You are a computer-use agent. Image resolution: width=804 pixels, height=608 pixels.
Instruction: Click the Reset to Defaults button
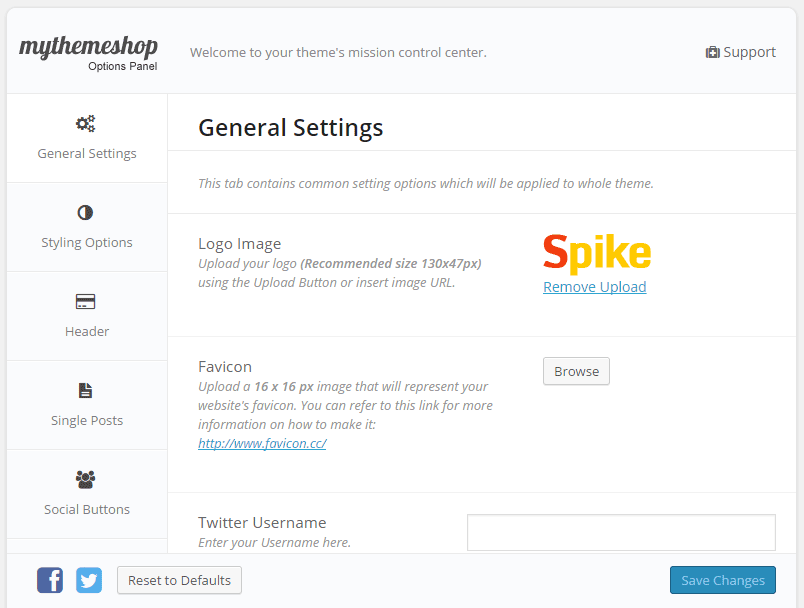tap(179, 580)
